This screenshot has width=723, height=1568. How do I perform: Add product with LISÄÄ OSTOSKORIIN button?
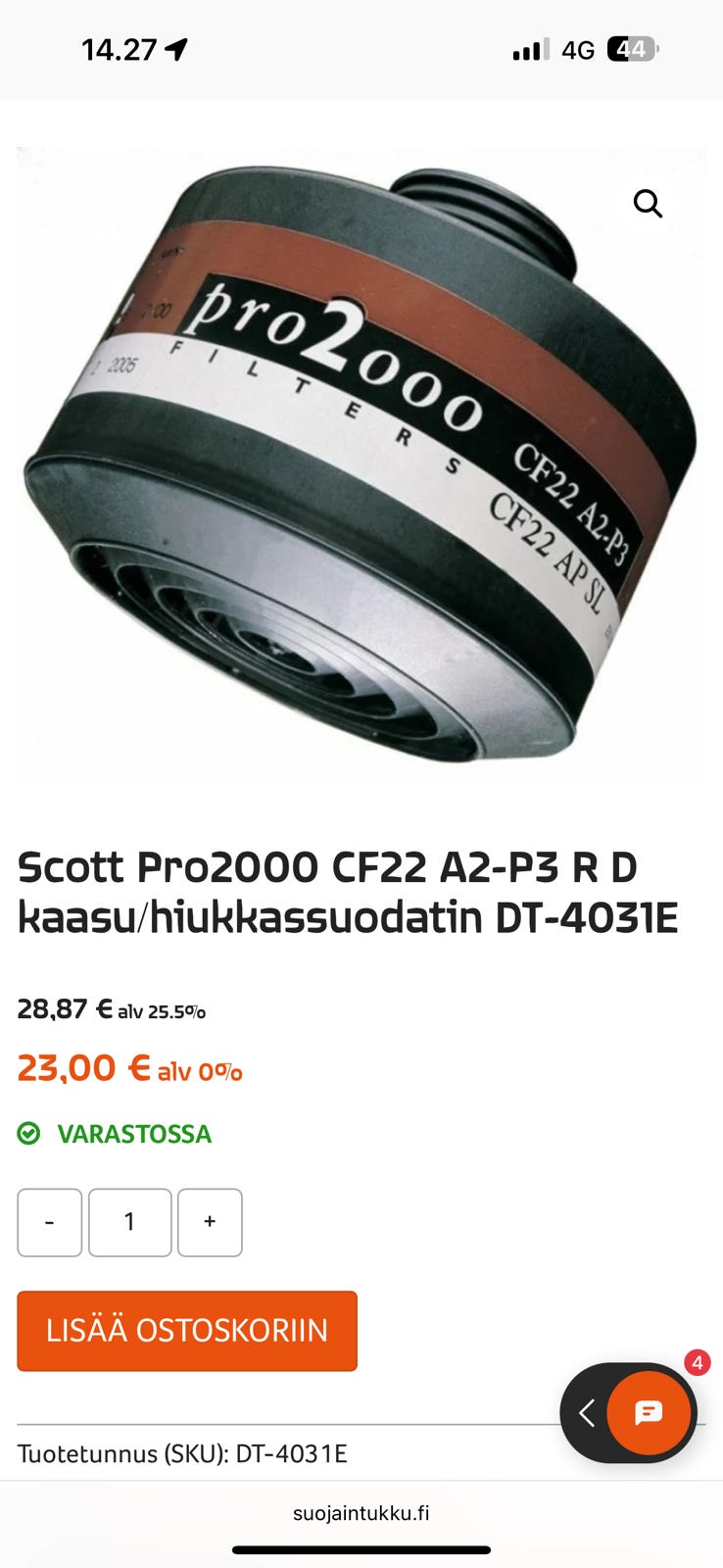click(x=187, y=1330)
